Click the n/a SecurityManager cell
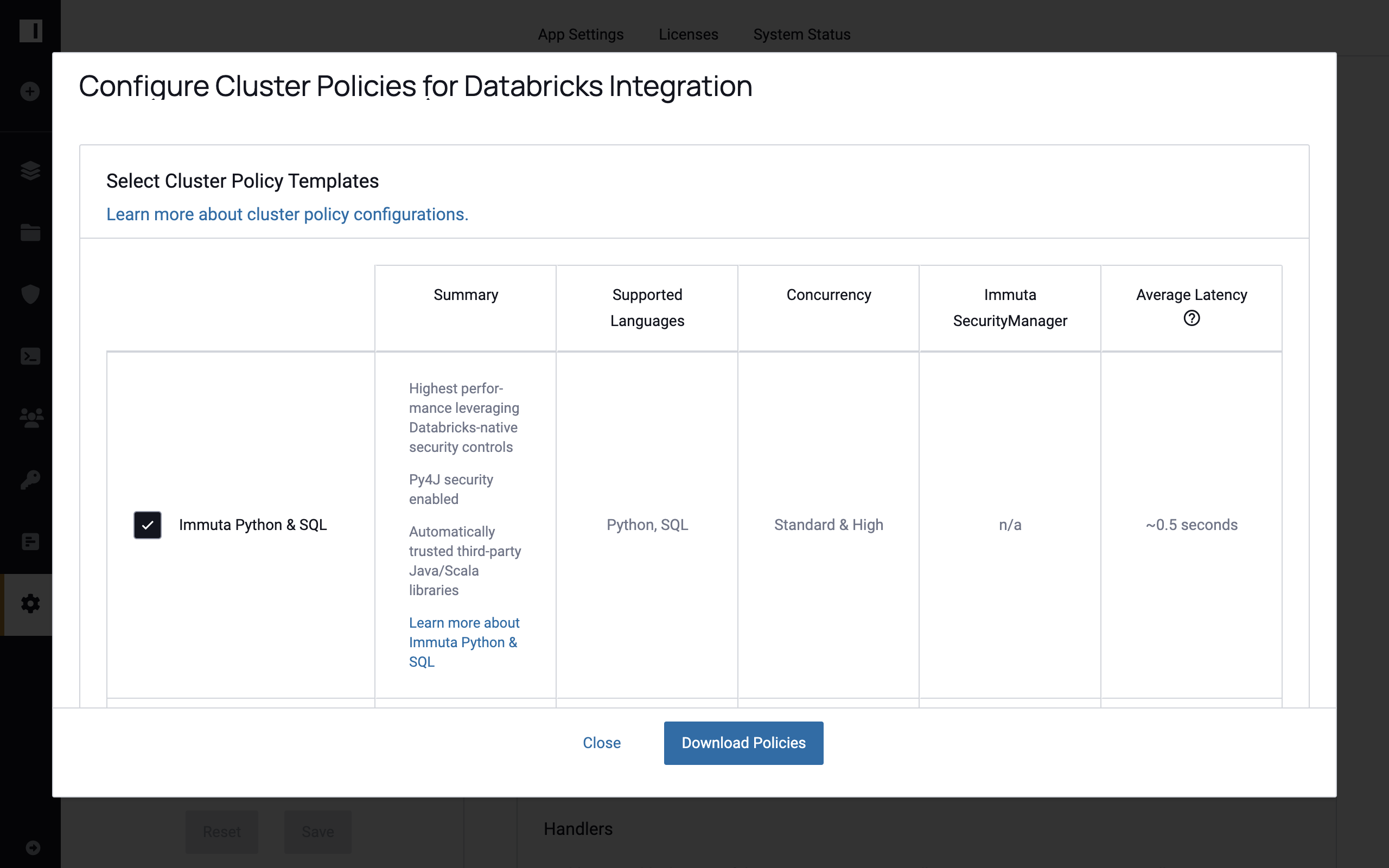Viewport: 1389px width, 868px height. click(1010, 525)
